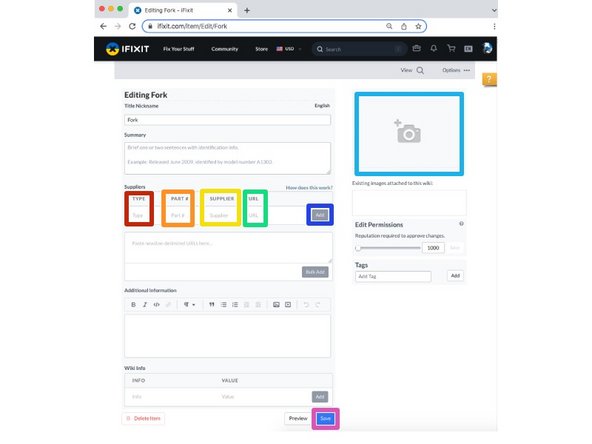Open Fix Your Stuff menu
Viewport: 592px width, 444px height.
pos(179,49)
